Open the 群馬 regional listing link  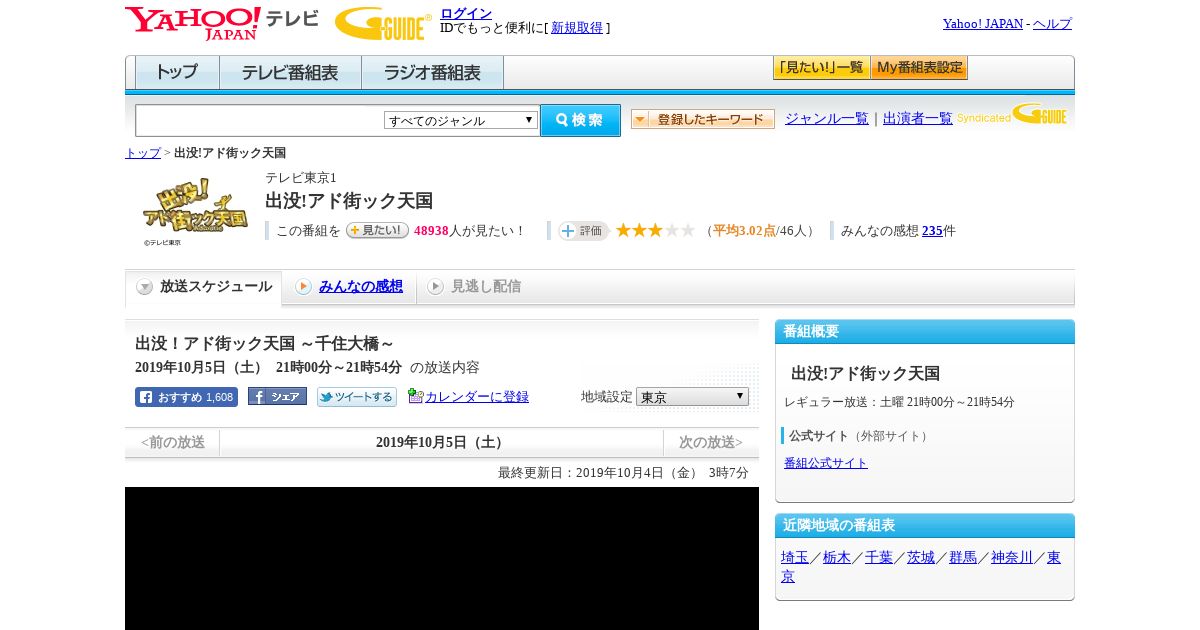[963, 558]
